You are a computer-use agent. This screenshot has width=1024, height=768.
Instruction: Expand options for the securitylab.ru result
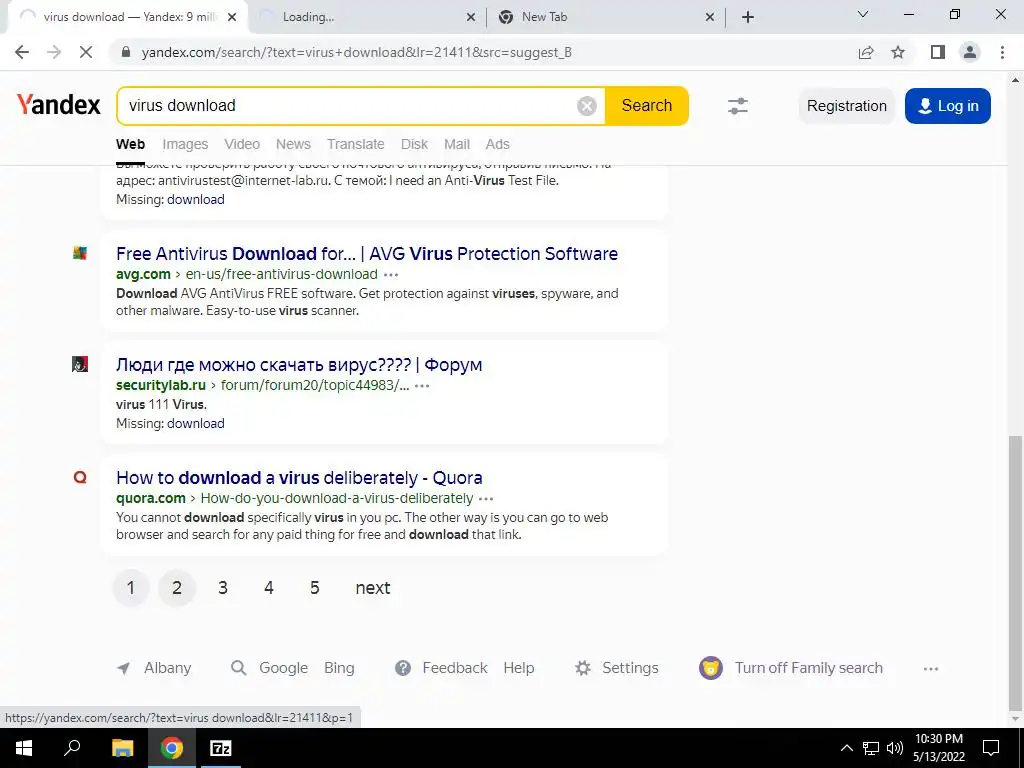point(423,386)
